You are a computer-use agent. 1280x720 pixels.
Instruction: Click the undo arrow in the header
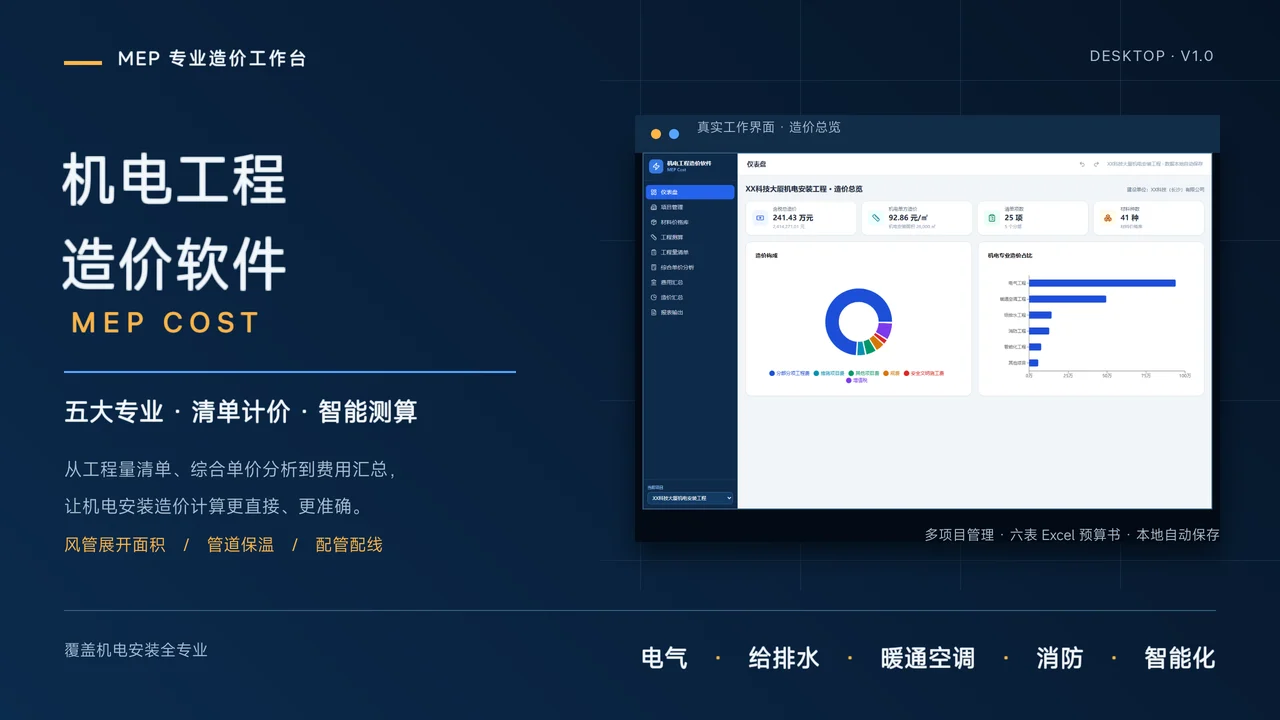(x=1082, y=164)
